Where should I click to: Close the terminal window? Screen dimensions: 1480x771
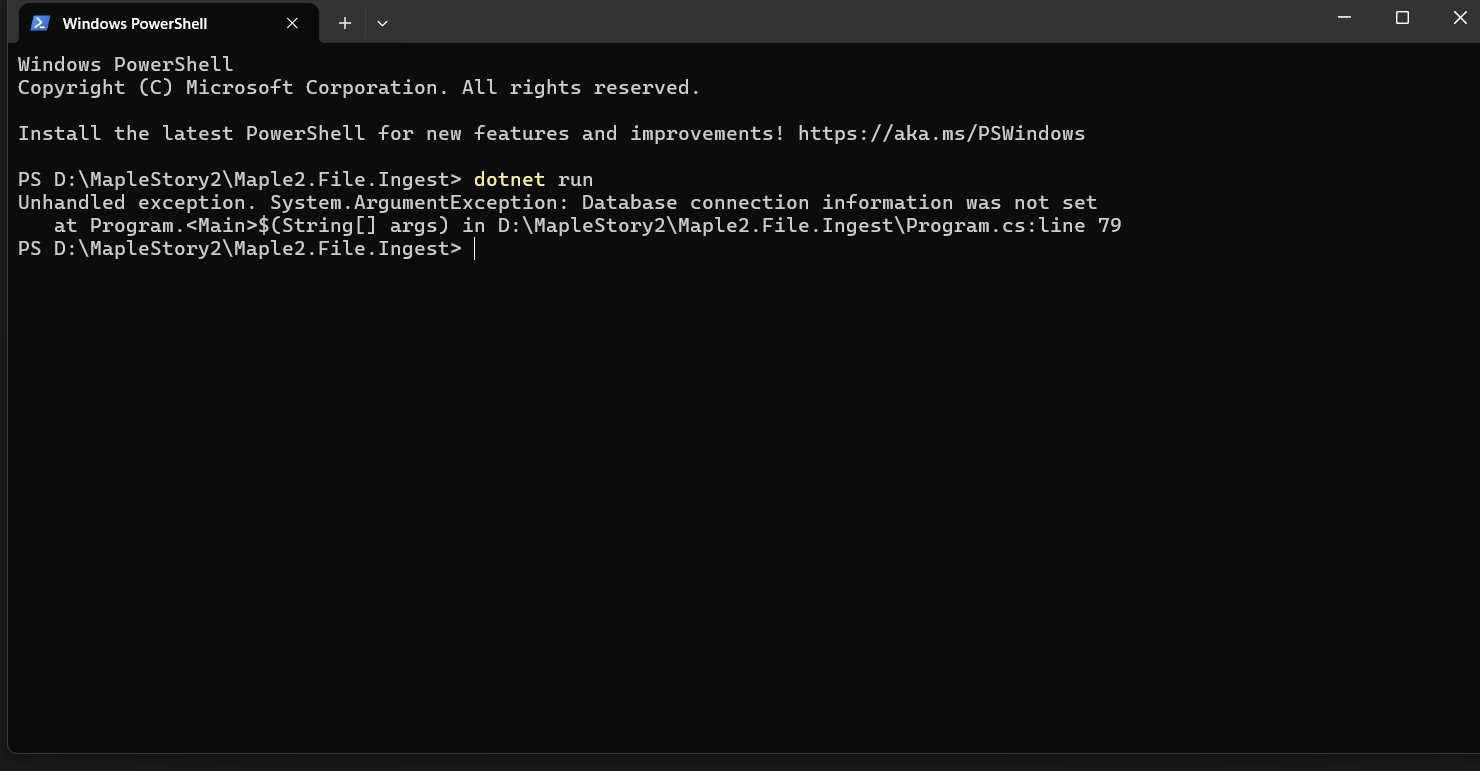(1459, 18)
